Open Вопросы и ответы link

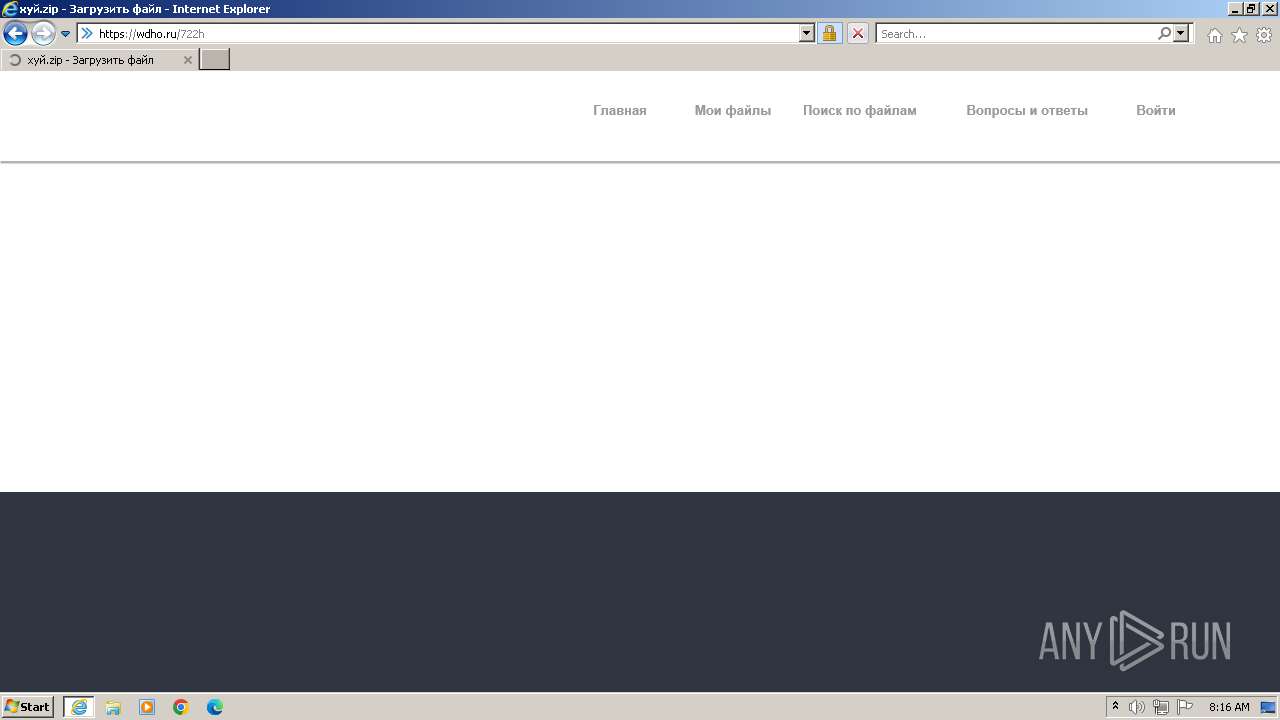1027,111
